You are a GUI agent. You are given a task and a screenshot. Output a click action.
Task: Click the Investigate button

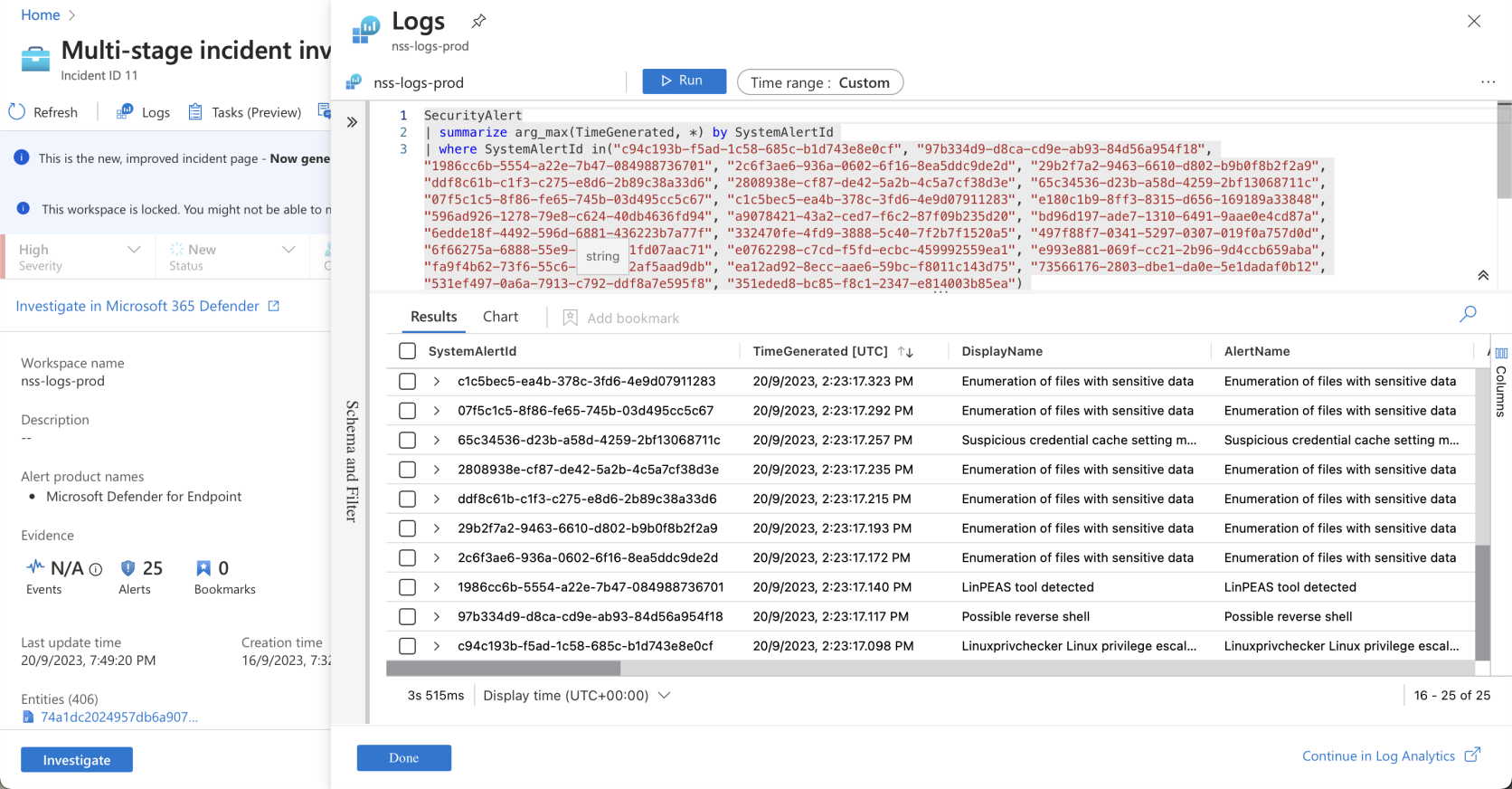click(77, 760)
